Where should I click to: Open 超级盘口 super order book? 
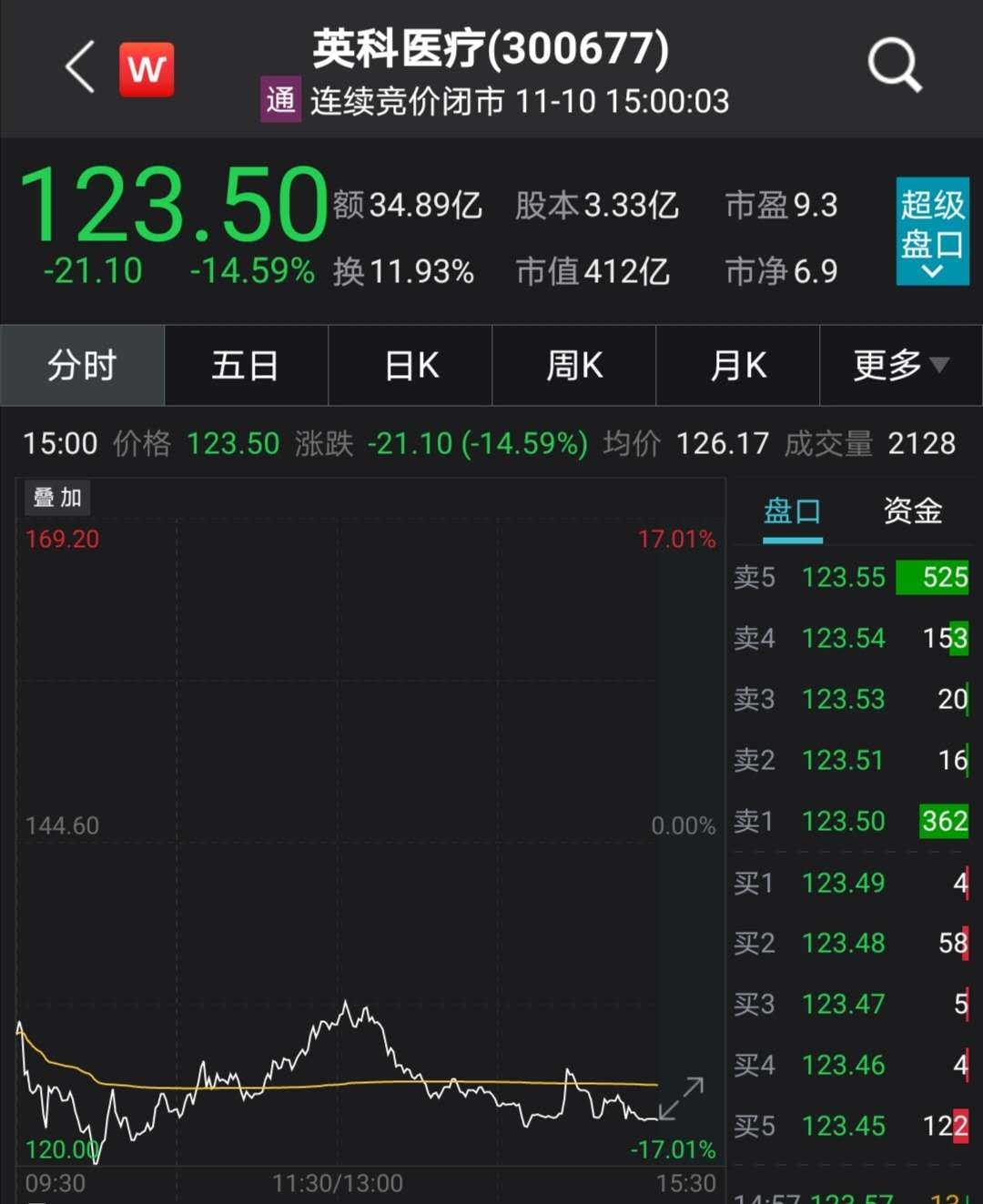[x=932, y=232]
